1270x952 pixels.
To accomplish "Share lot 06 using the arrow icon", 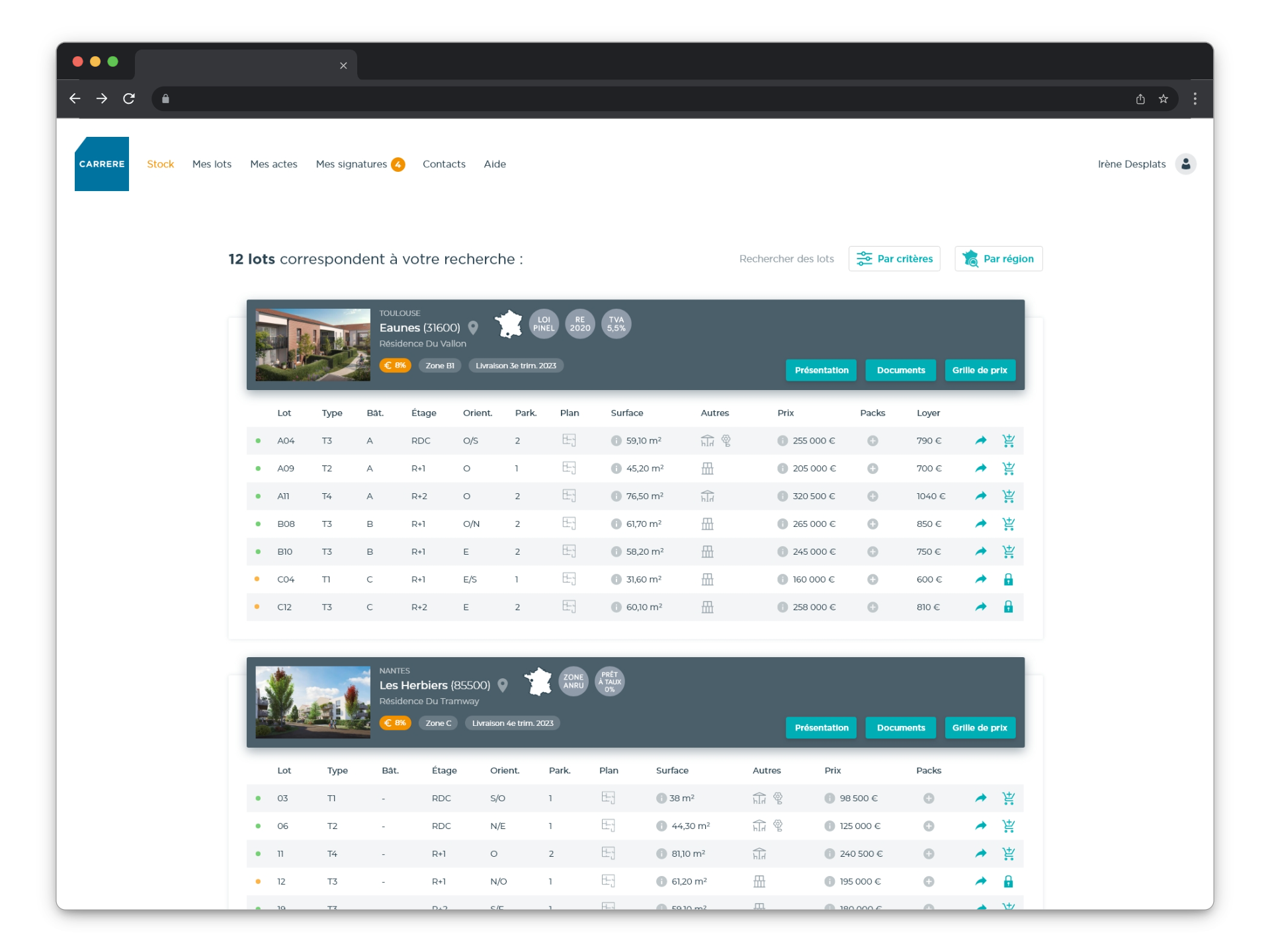I will click(981, 826).
